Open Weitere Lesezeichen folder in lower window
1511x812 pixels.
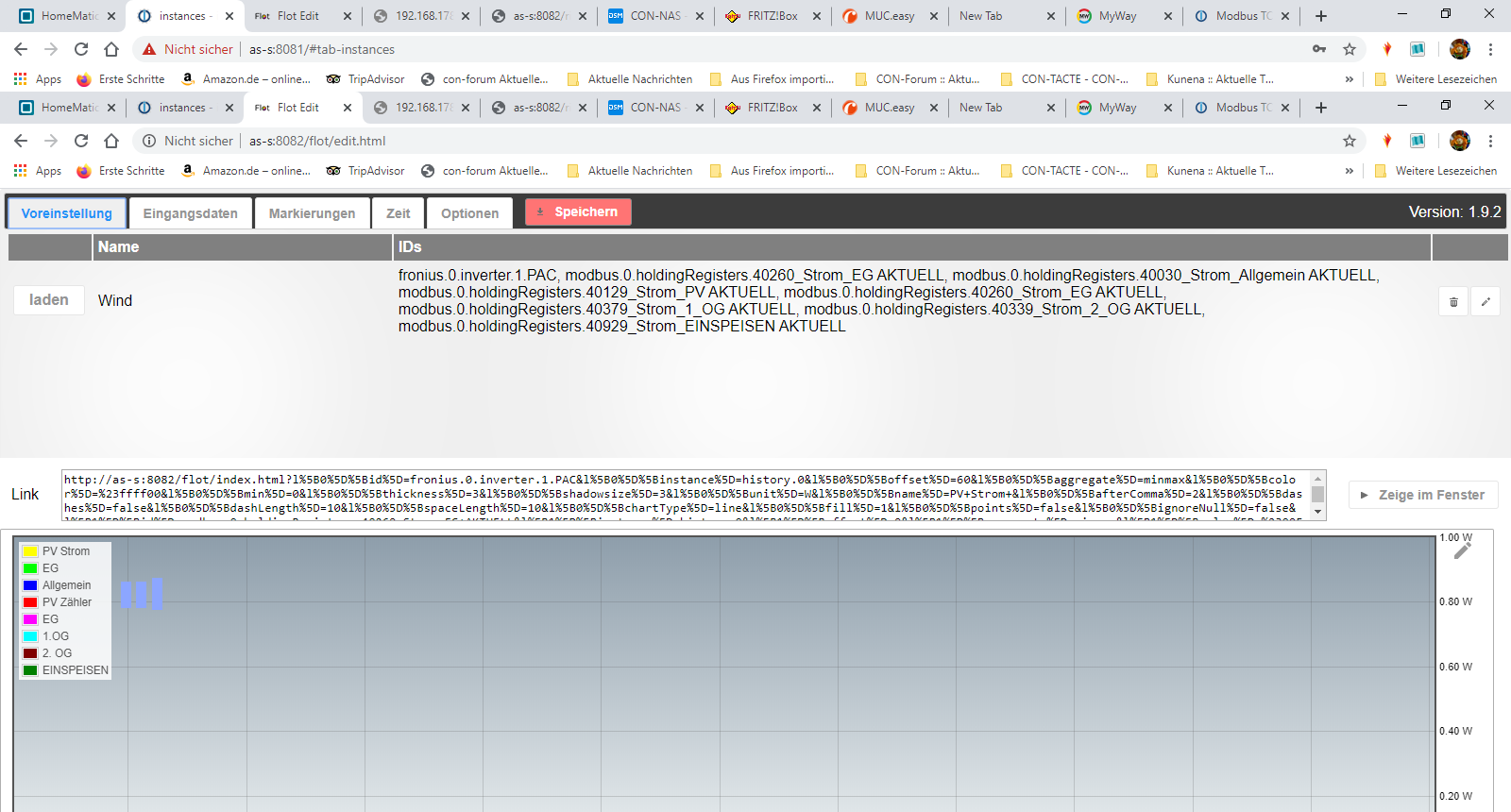pos(1436,171)
